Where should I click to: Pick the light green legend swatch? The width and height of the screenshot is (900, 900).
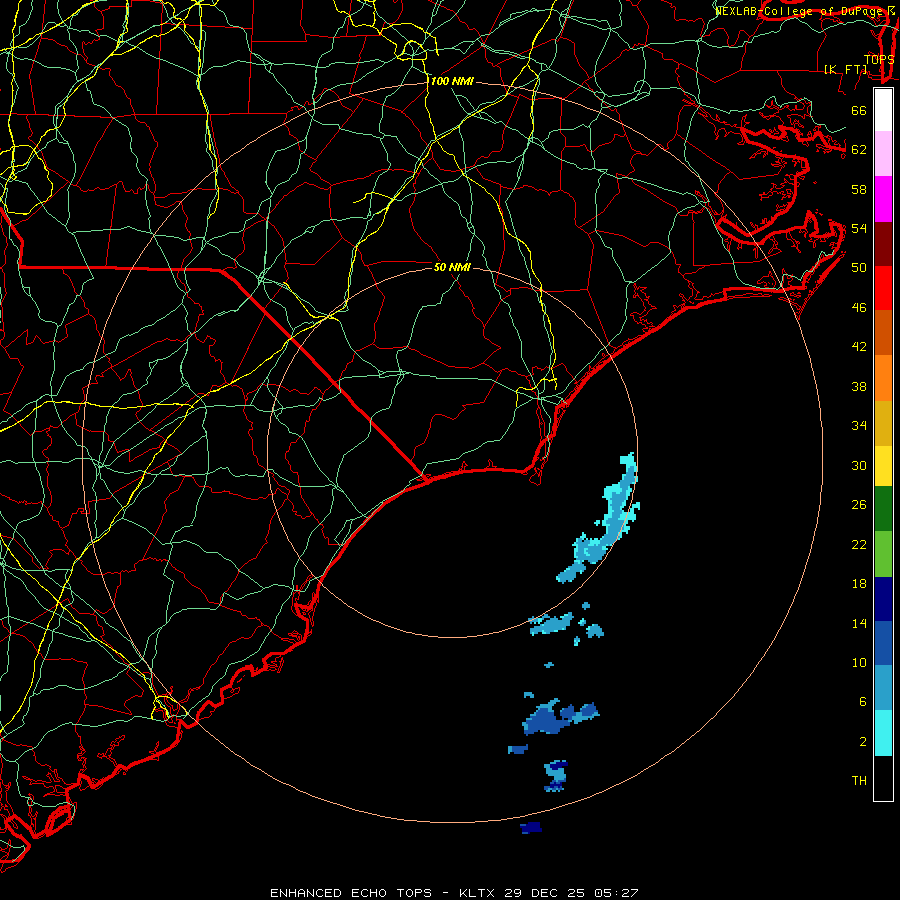pyautogui.click(x=883, y=554)
